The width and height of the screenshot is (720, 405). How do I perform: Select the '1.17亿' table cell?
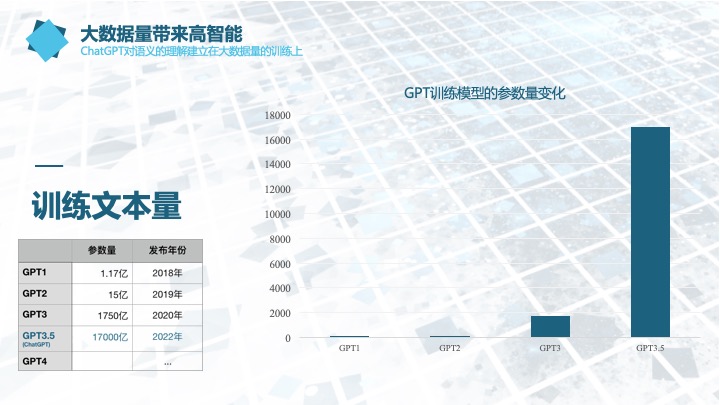click(x=102, y=273)
